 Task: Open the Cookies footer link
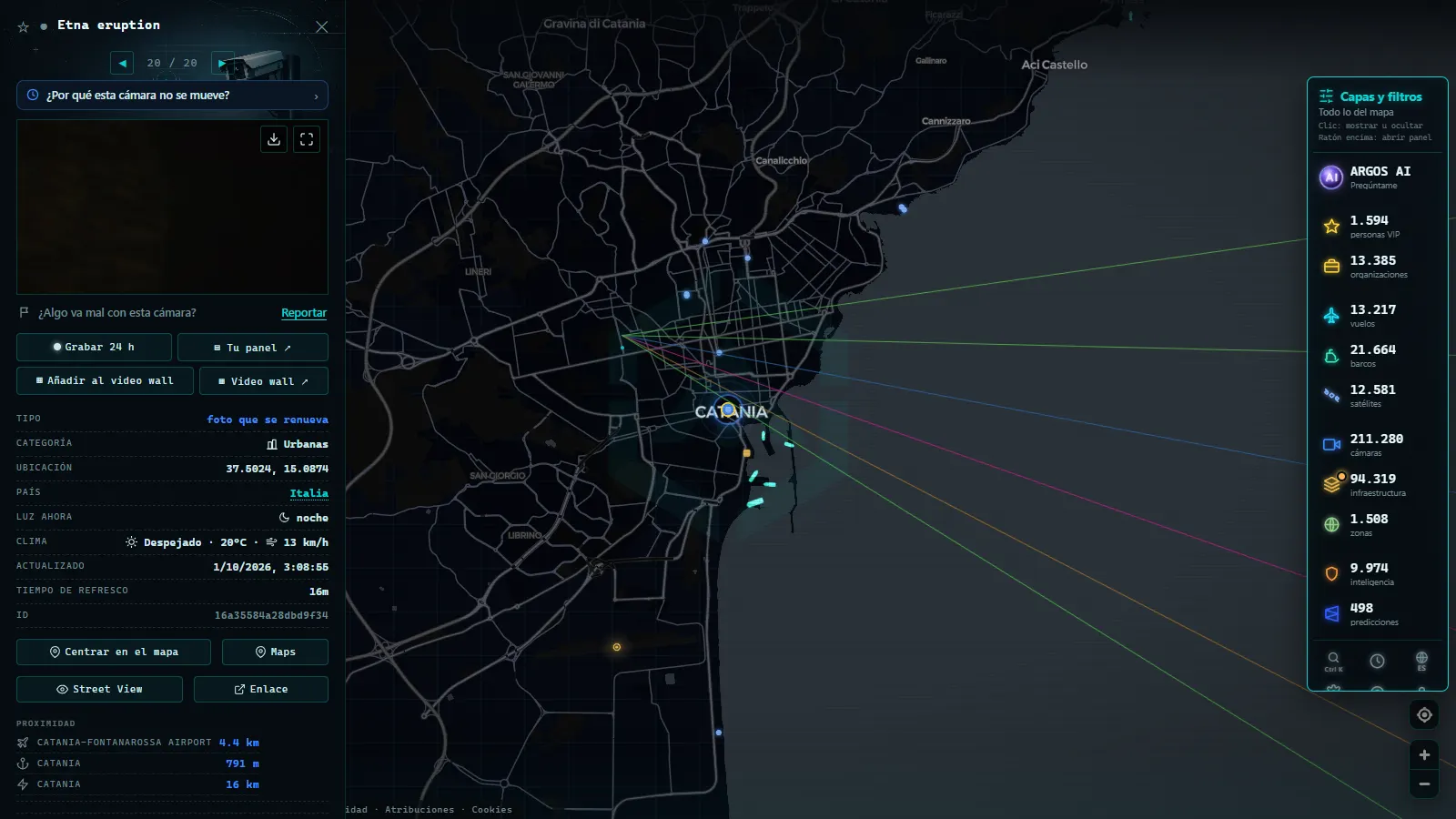pos(491,810)
